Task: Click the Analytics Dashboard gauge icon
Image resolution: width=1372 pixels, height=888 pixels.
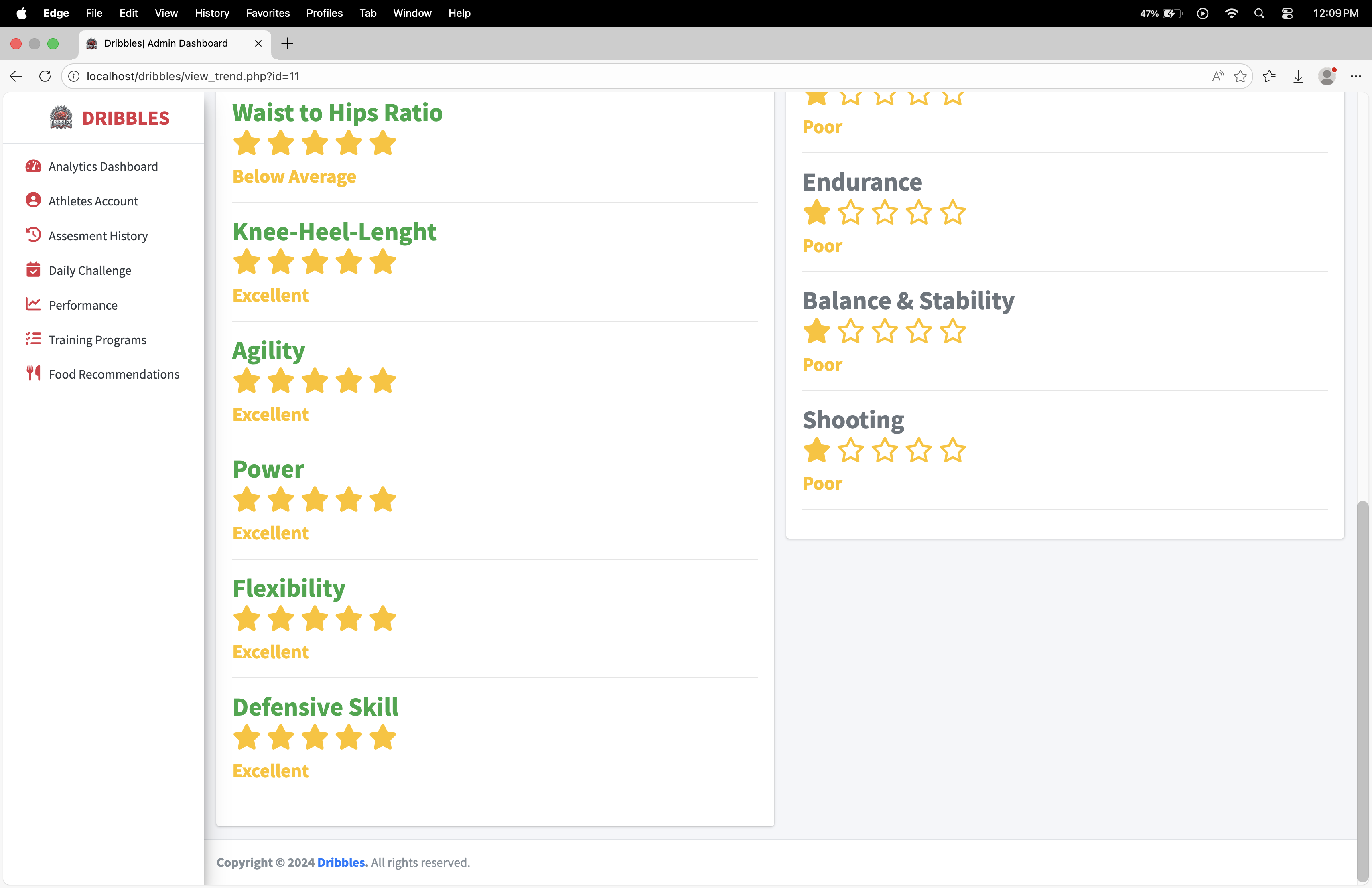Action: tap(33, 166)
